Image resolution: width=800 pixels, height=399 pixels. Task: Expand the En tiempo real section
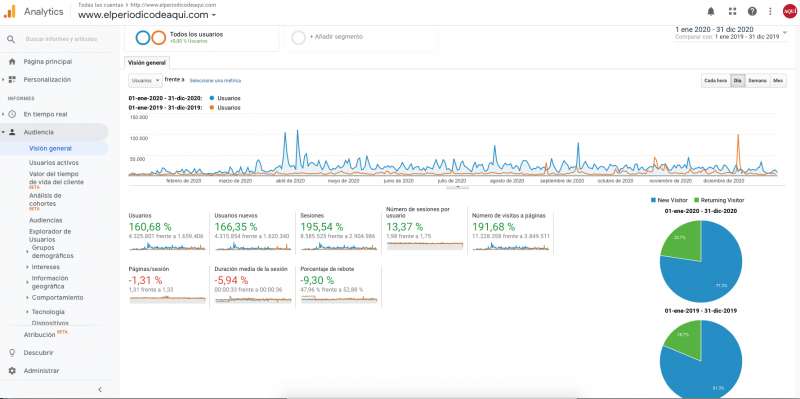3,114
